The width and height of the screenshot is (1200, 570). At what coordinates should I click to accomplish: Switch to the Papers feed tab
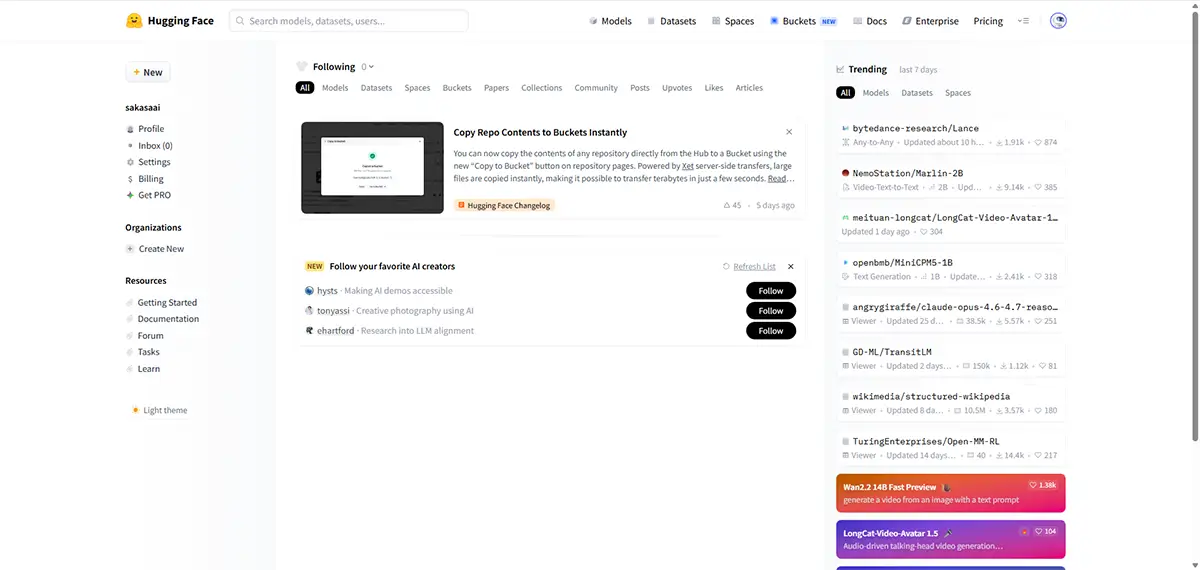pyautogui.click(x=497, y=88)
